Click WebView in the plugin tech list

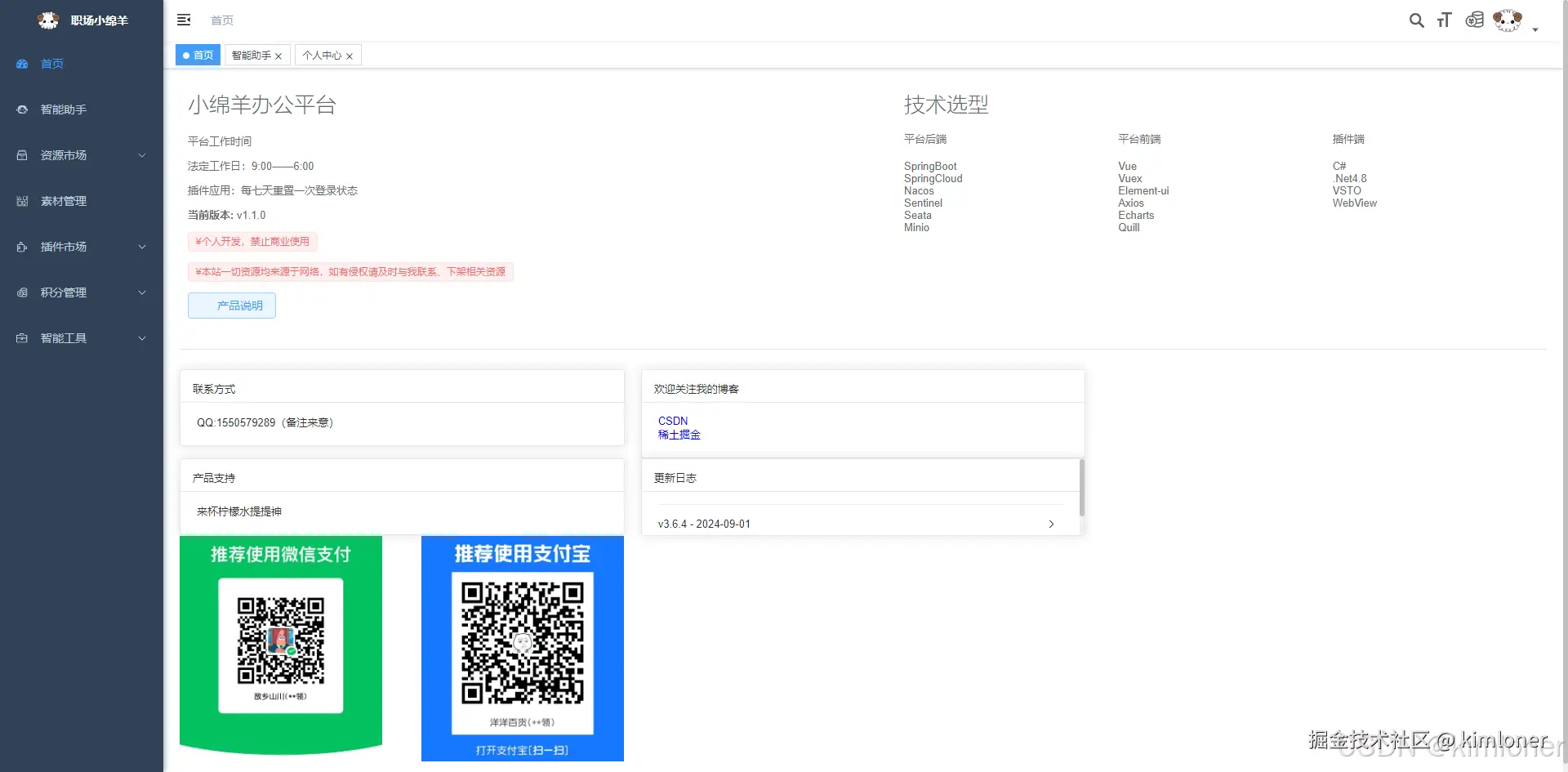(x=1355, y=203)
